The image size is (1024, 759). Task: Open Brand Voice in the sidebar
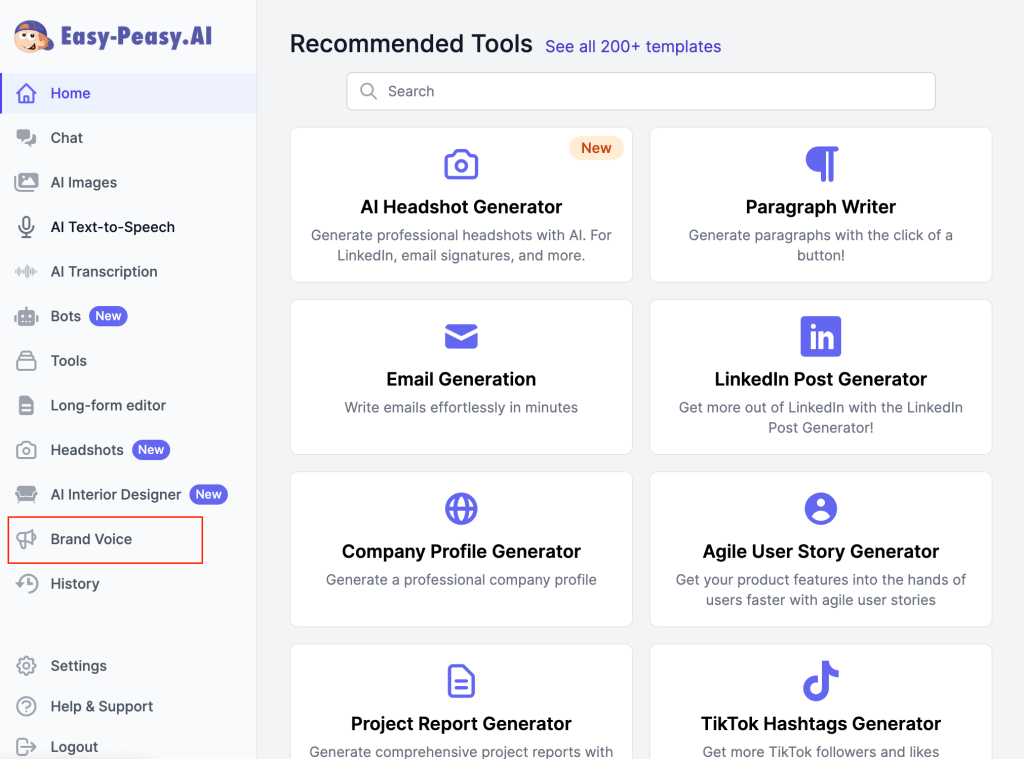click(x=91, y=539)
